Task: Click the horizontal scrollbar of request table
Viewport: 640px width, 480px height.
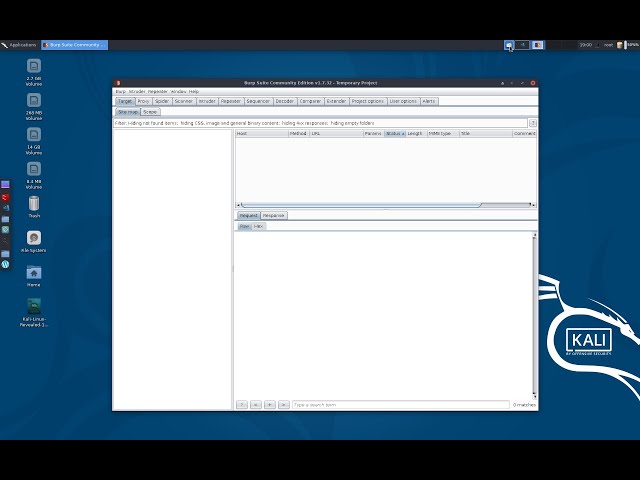Action: (x=386, y=205)
